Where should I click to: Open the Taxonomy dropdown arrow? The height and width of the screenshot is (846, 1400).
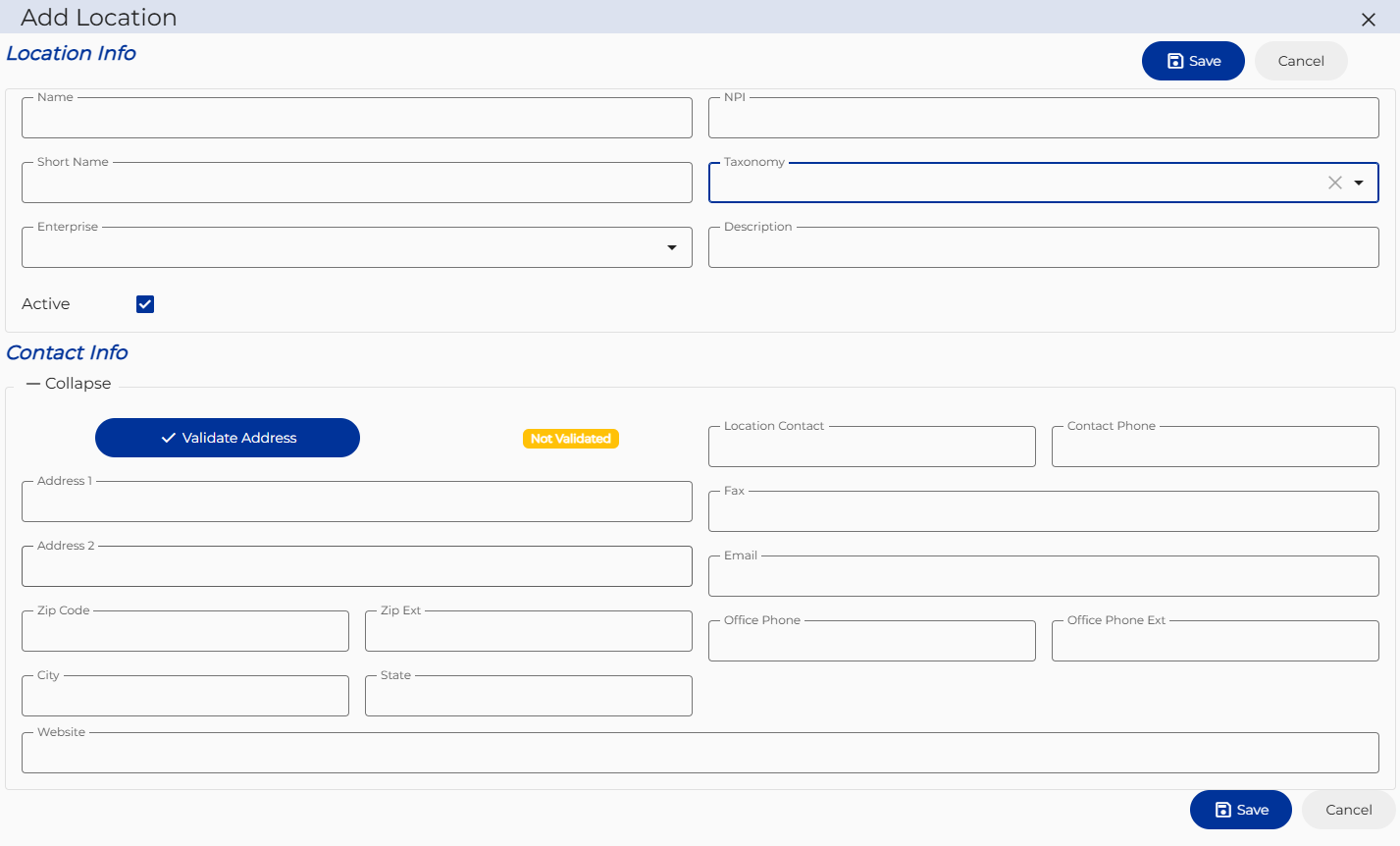[1359, 183]
